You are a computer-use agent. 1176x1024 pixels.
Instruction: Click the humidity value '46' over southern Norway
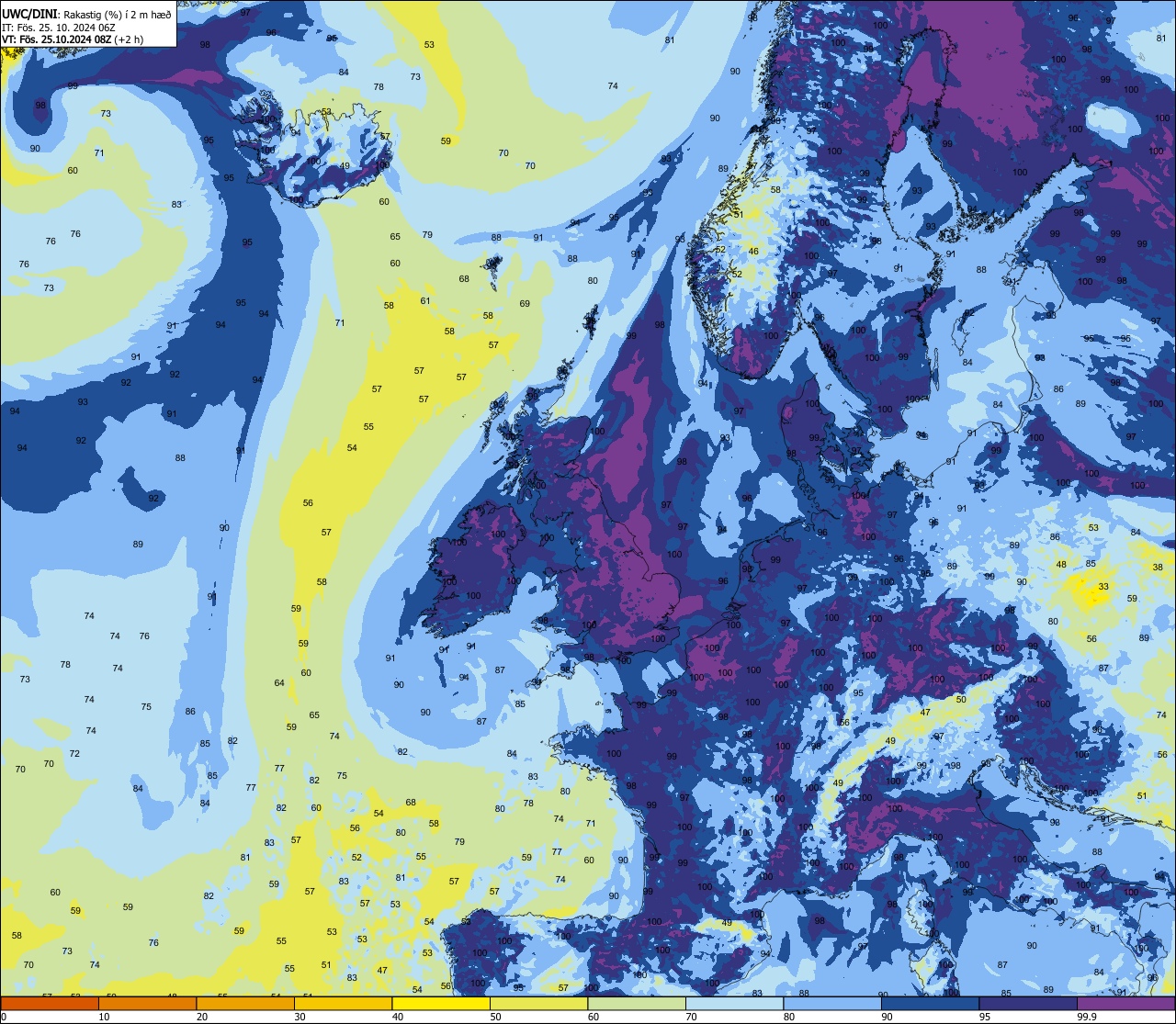point(753,252)
